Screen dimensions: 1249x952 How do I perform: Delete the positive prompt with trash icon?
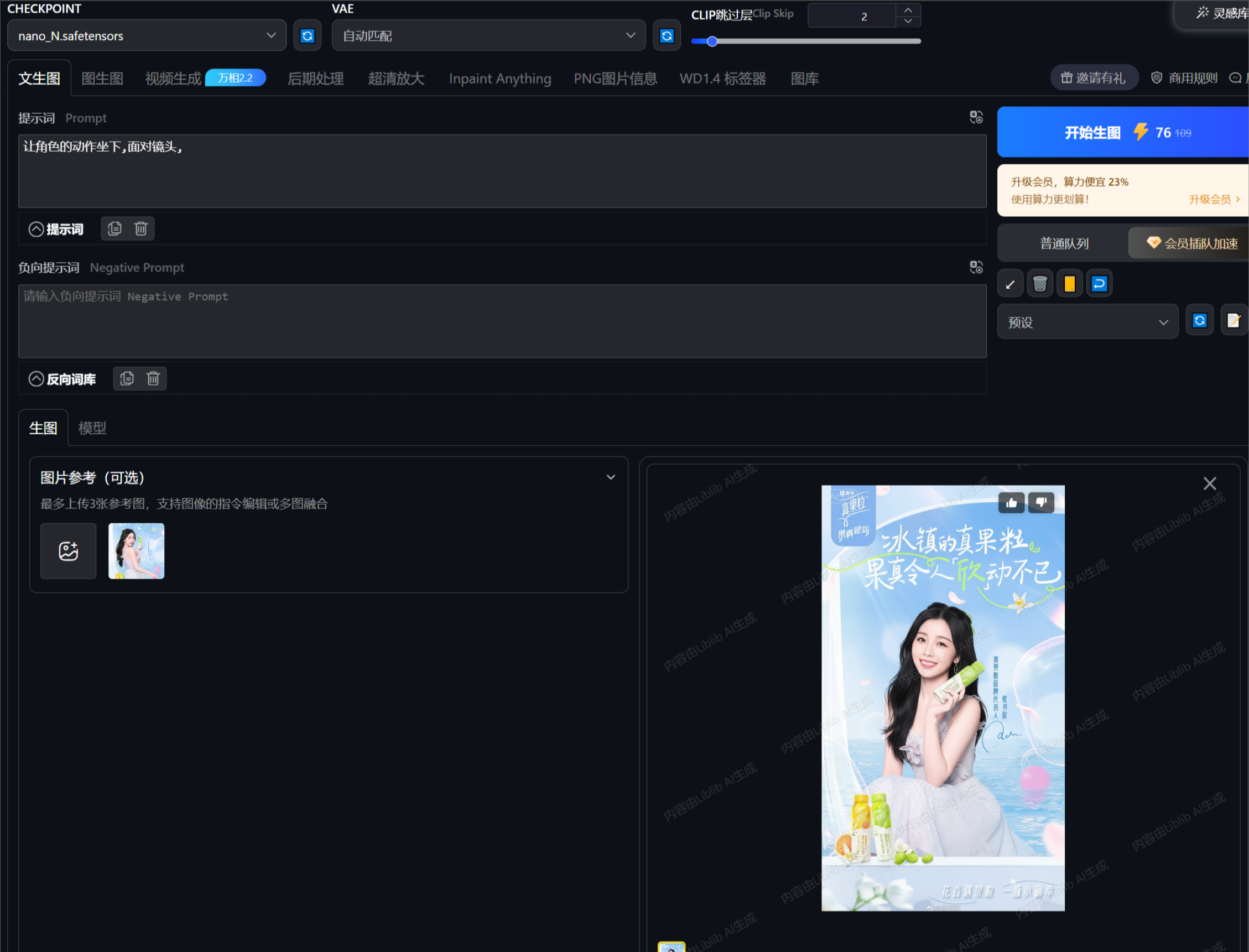141,229
